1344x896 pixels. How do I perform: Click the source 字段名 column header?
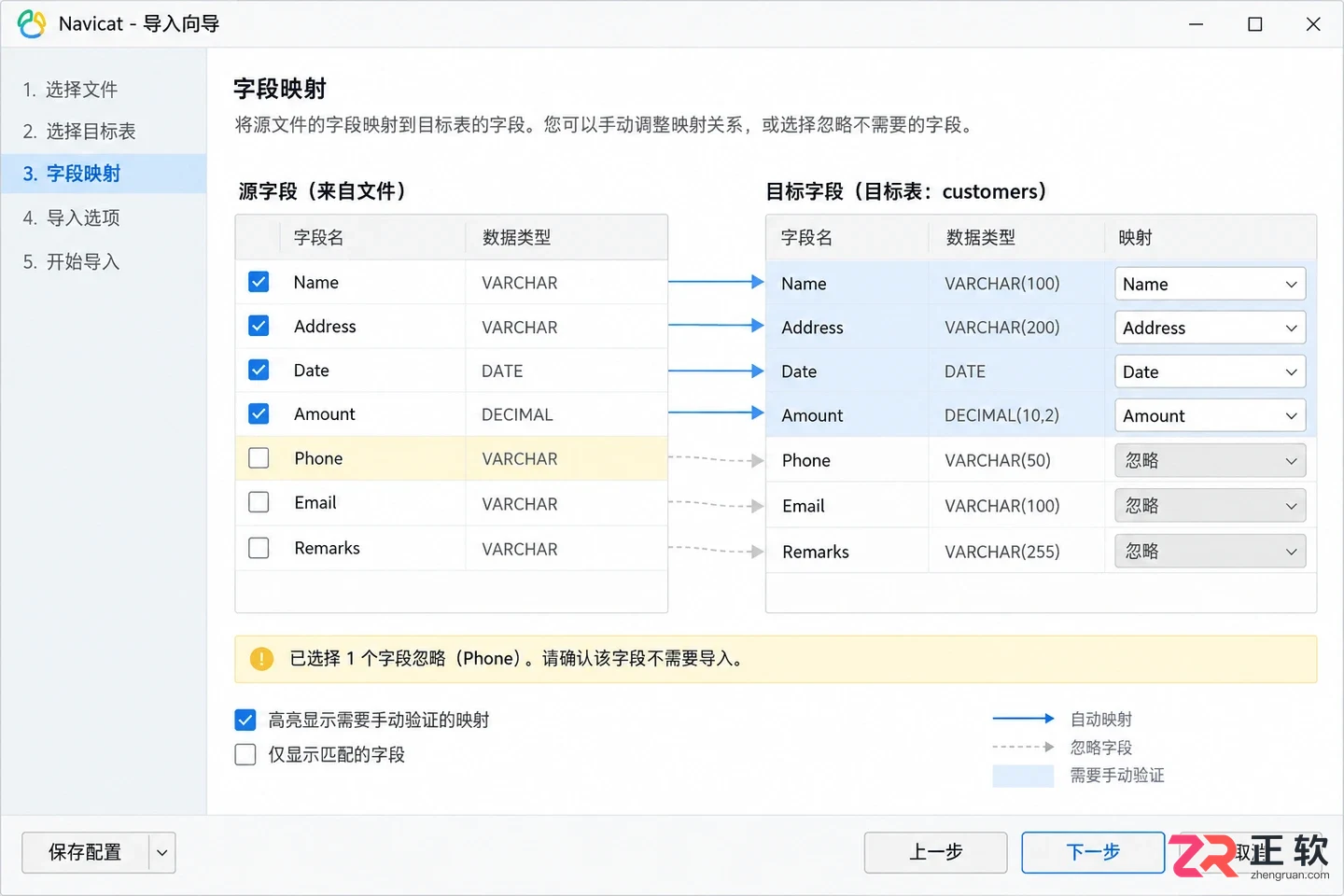(x=319, y=238)
